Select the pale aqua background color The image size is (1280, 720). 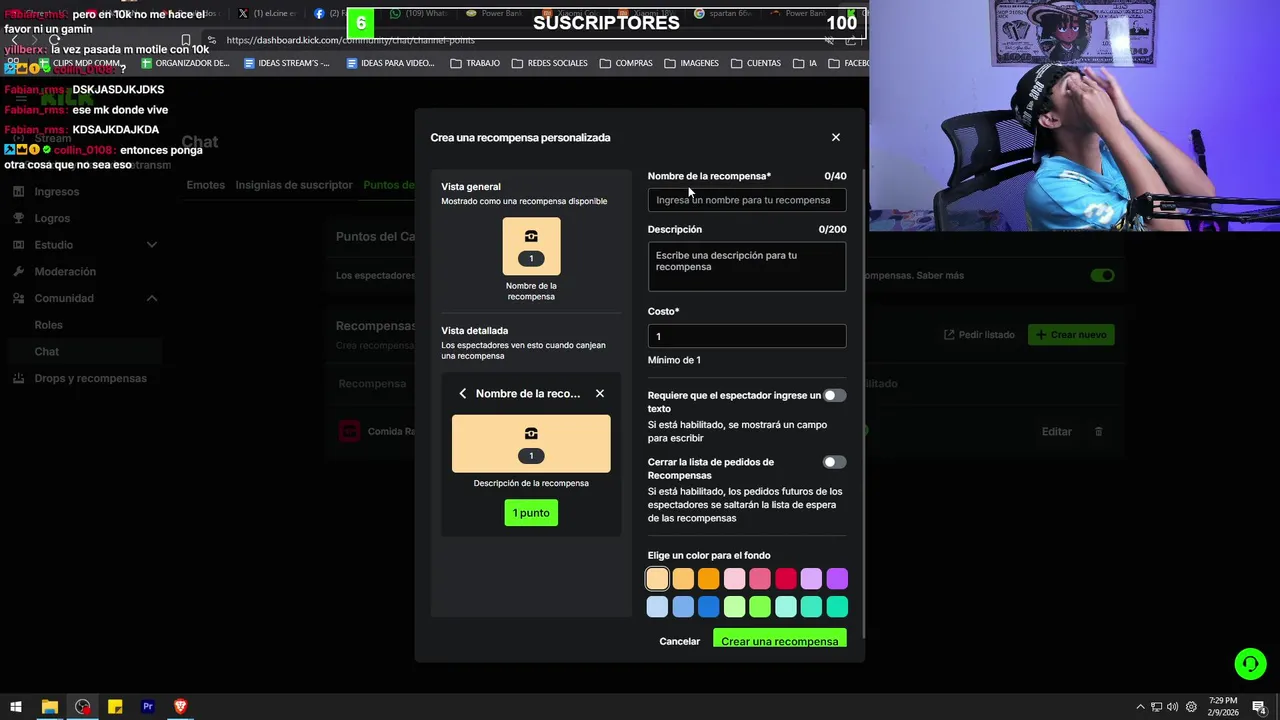pyautogui.click(x=786, y=607)
